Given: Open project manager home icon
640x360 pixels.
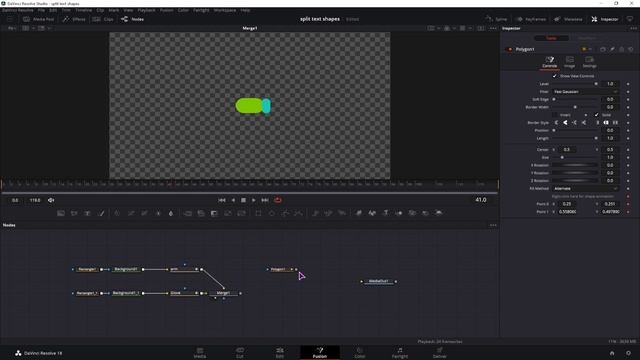Looking at the screenshot, I should [612, 353].
